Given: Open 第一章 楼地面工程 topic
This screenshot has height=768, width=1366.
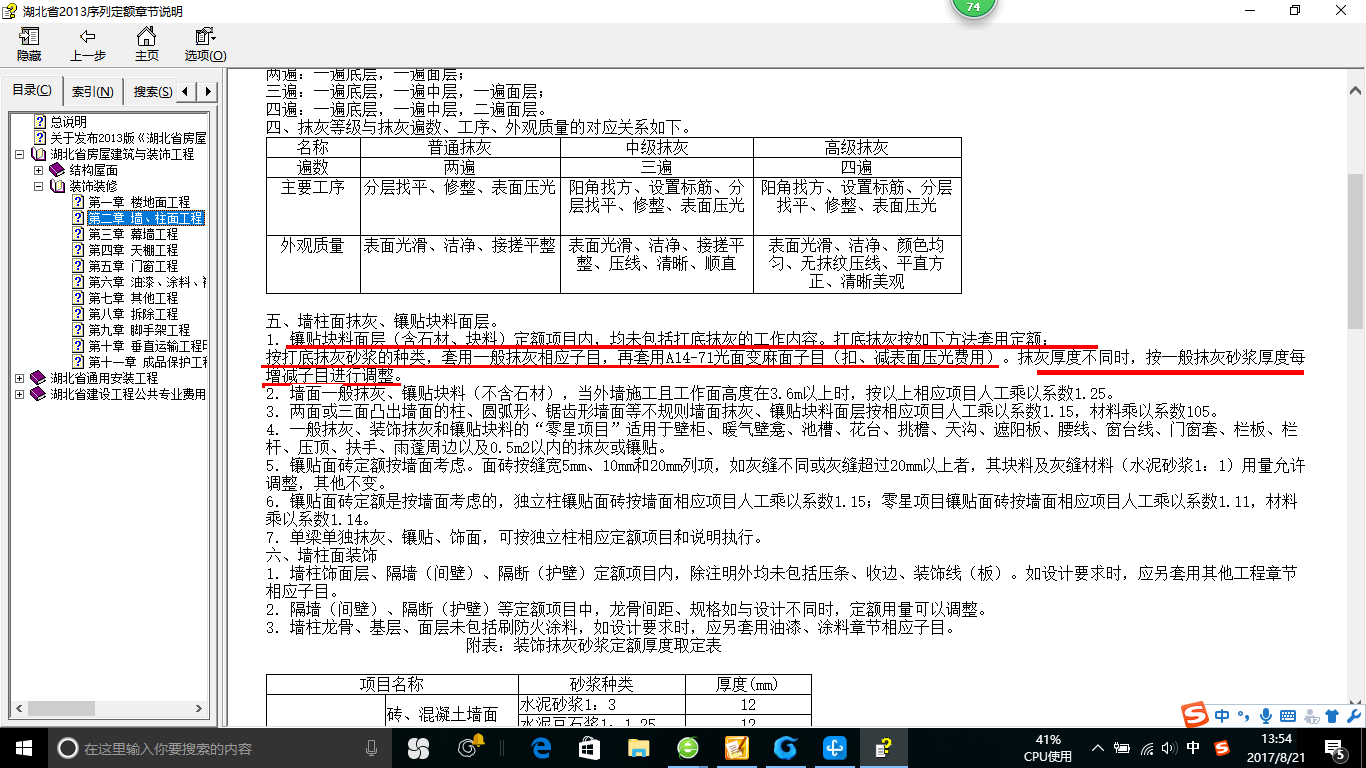Looking at the screenshot, I should point(138,202).
